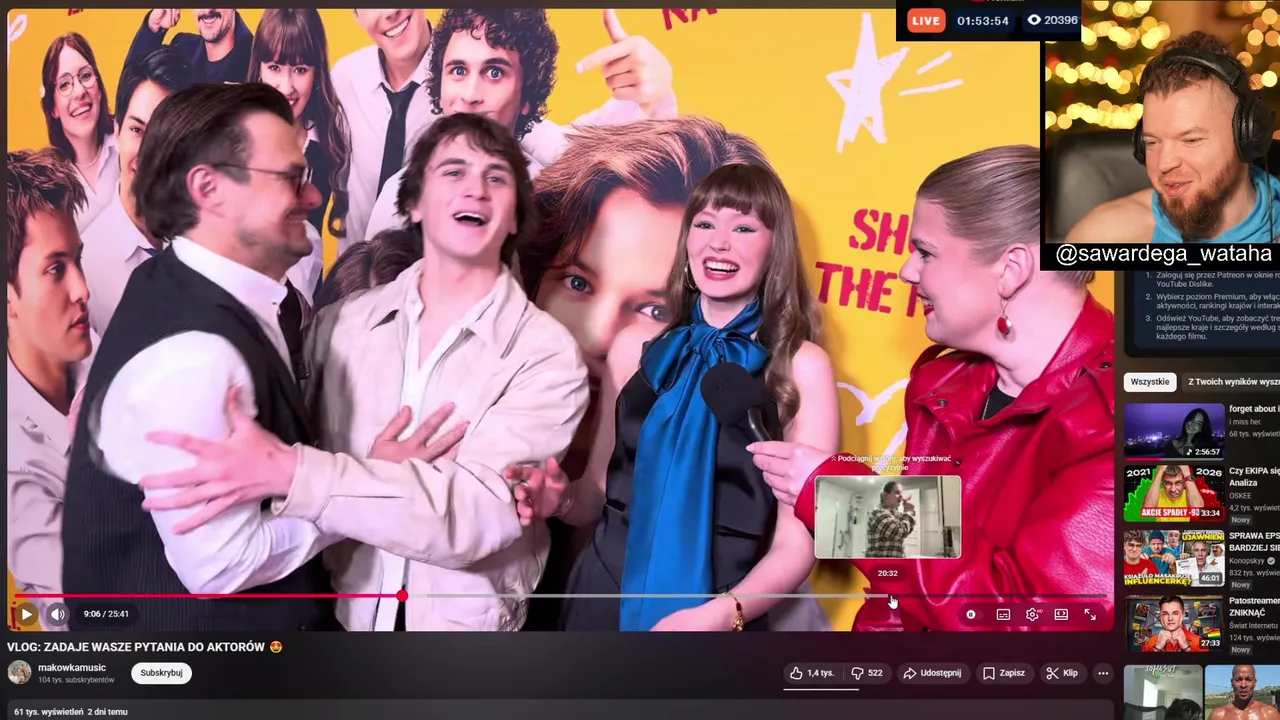Screen dimensions: 1280x720
Task: Open the 'forget about it' video thumbnail
Action: [x=1174, y=430]
